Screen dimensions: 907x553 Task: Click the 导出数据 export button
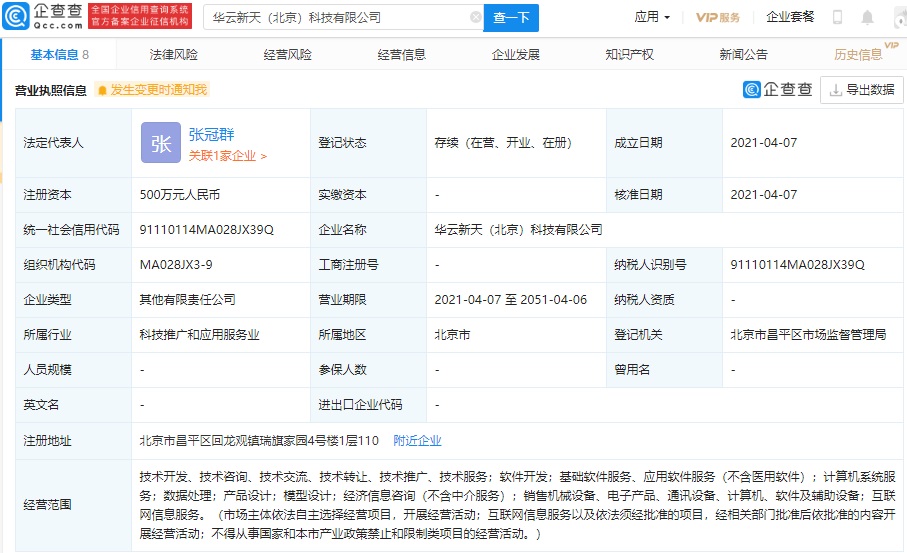coord(862,90)
